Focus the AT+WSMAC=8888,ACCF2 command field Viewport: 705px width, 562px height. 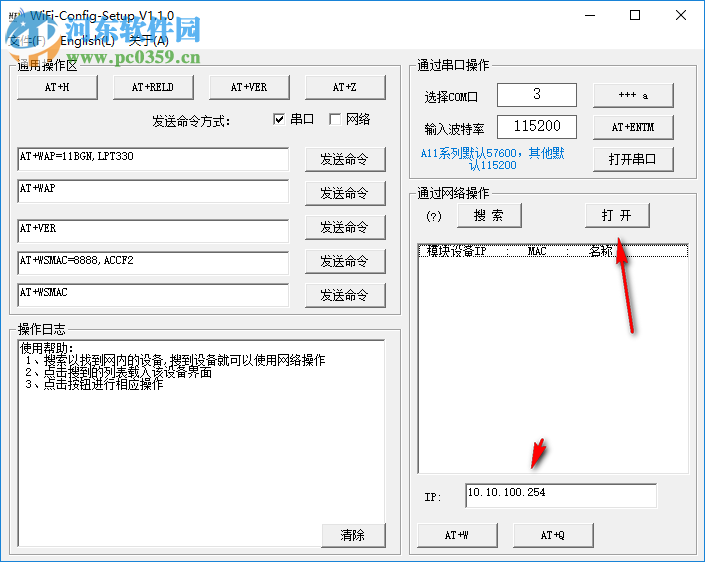(153, 263)
